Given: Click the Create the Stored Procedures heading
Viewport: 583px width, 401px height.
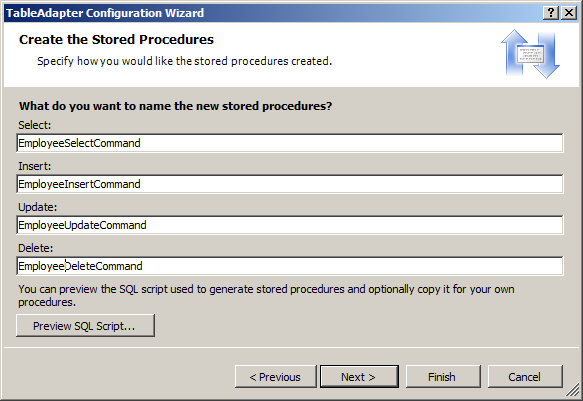Looking at the screenshot, I should [116, 39].
